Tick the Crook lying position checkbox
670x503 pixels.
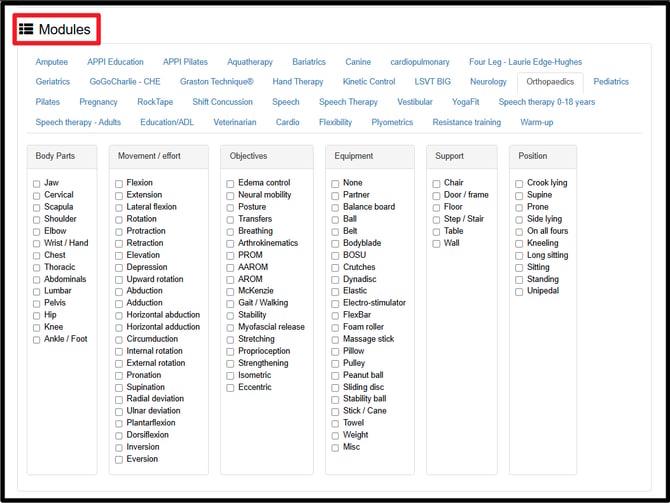point(519,184)
